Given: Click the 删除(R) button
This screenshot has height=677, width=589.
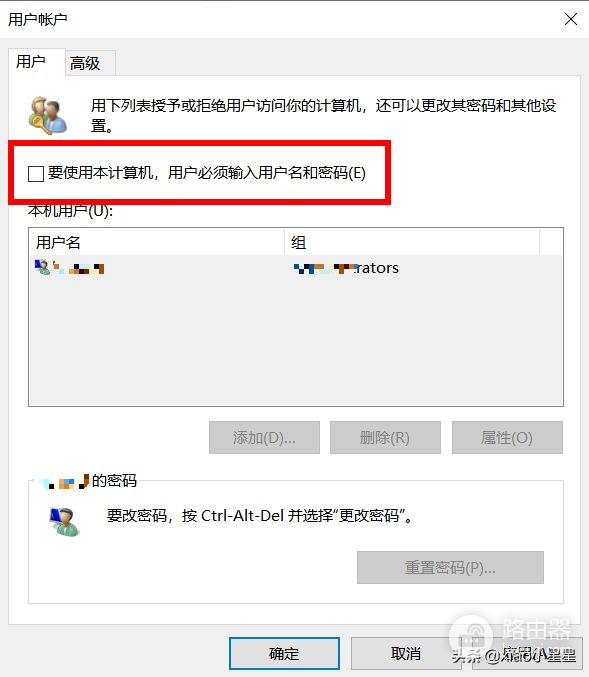Looking at the screenshot, I should 385,437.
